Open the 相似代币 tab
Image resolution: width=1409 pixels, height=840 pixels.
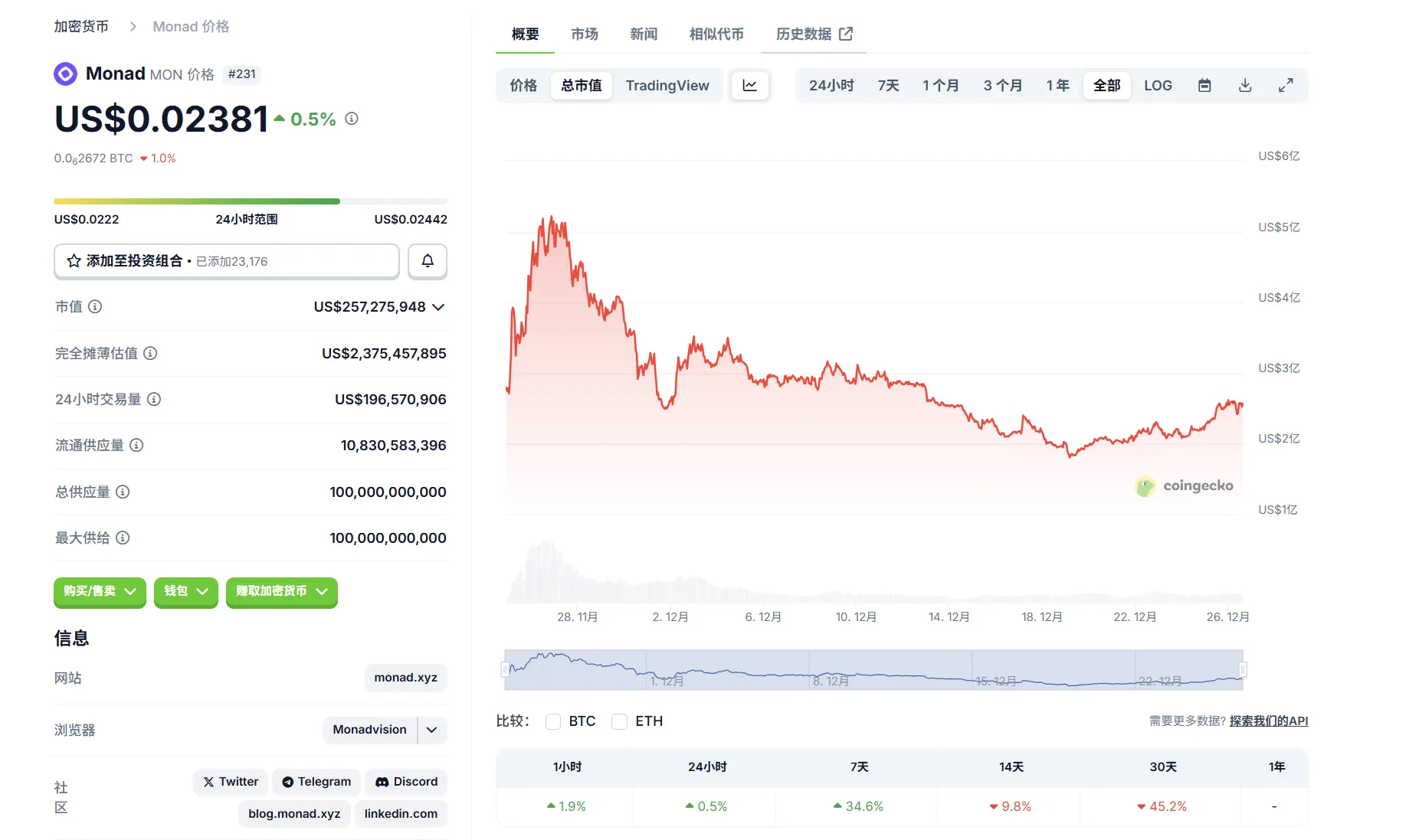[x=716, y=34]
